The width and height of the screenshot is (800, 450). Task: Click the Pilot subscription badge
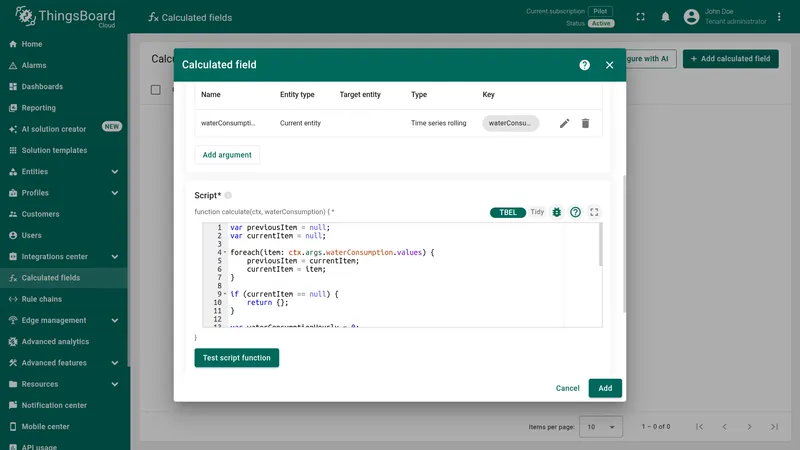tap(601, 11)
